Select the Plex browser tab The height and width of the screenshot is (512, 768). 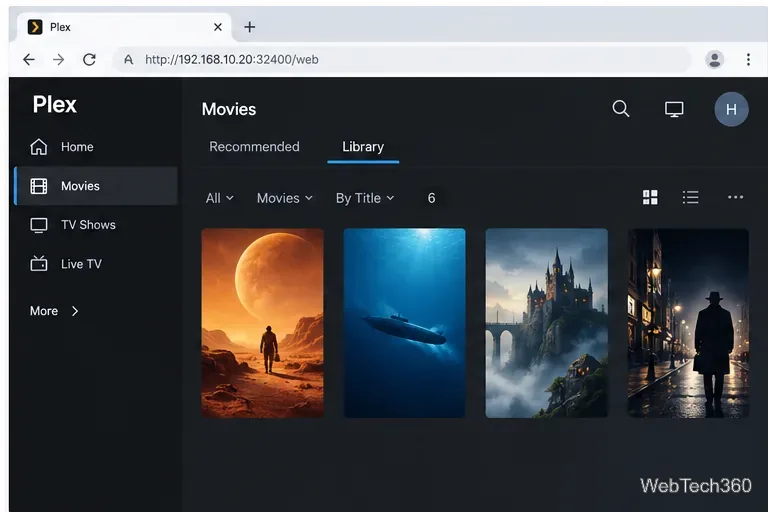coord(124,27)
